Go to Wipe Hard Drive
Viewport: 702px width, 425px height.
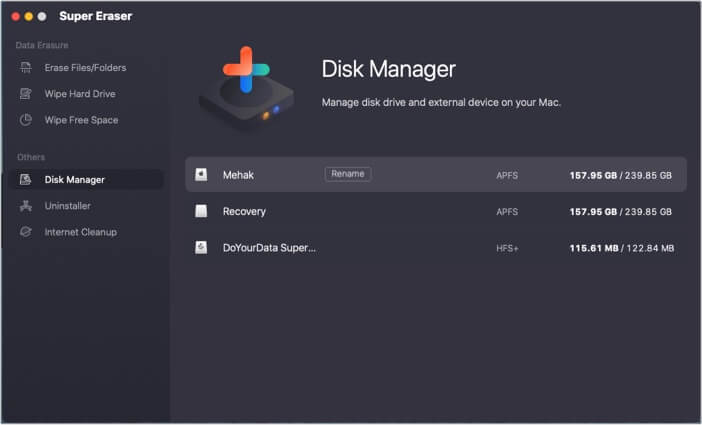[80, 94]
